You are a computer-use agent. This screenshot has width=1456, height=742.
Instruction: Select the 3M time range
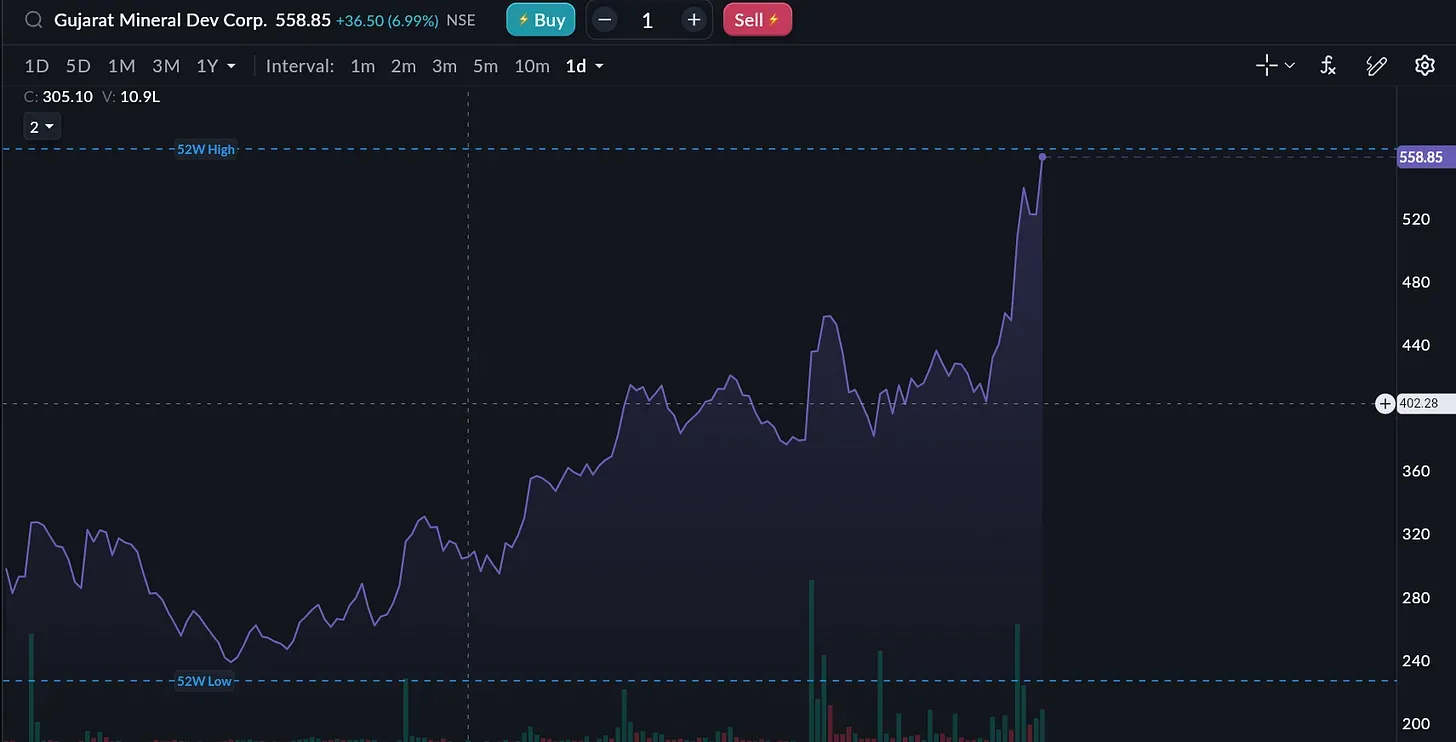[x=165, y=66]
